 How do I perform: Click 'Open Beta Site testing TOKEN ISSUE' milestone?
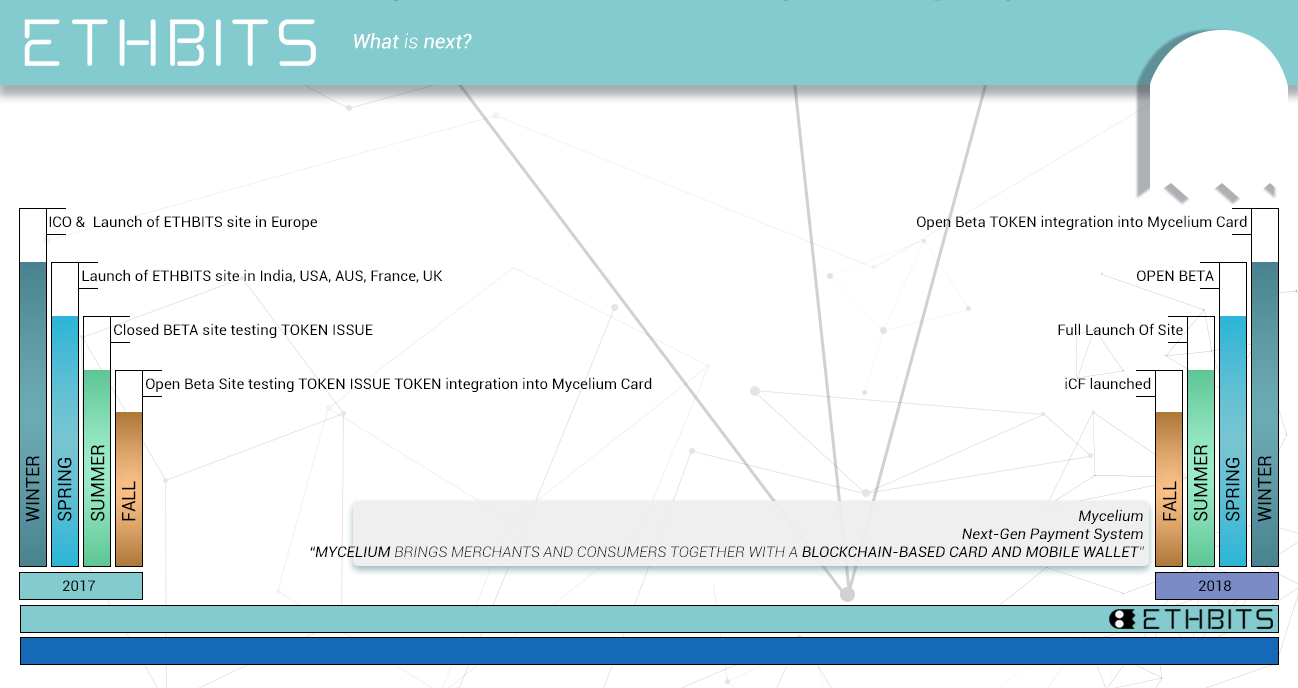(399, 384)
